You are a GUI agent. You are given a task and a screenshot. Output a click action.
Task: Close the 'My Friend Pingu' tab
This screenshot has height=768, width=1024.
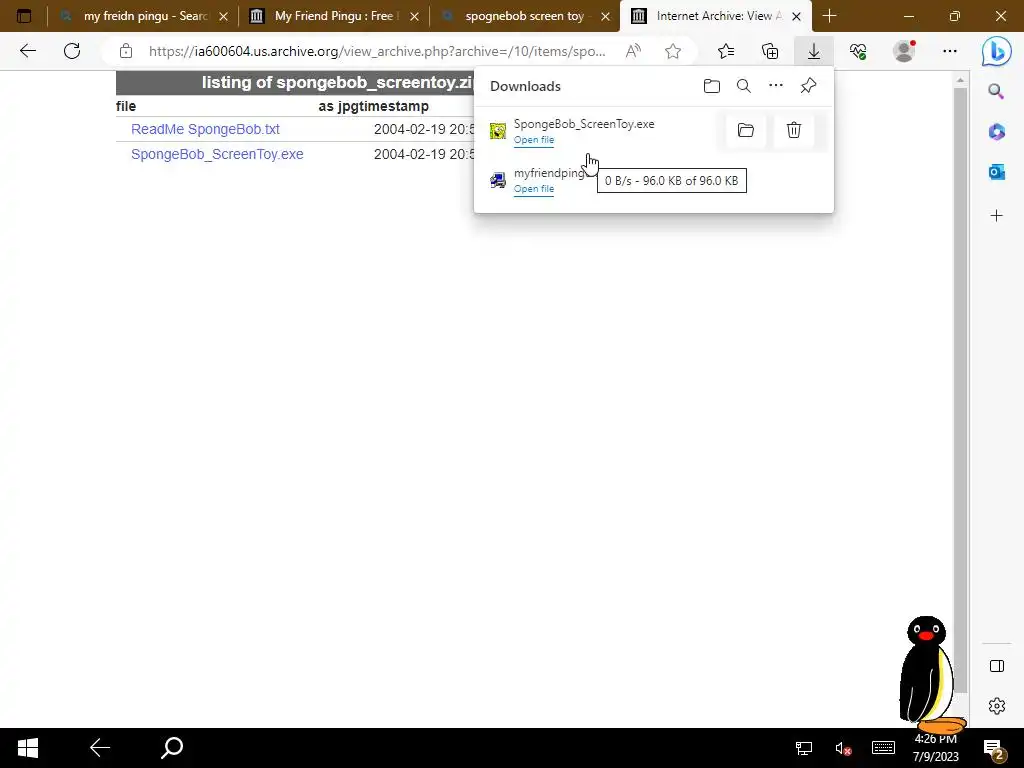[414, 16]
